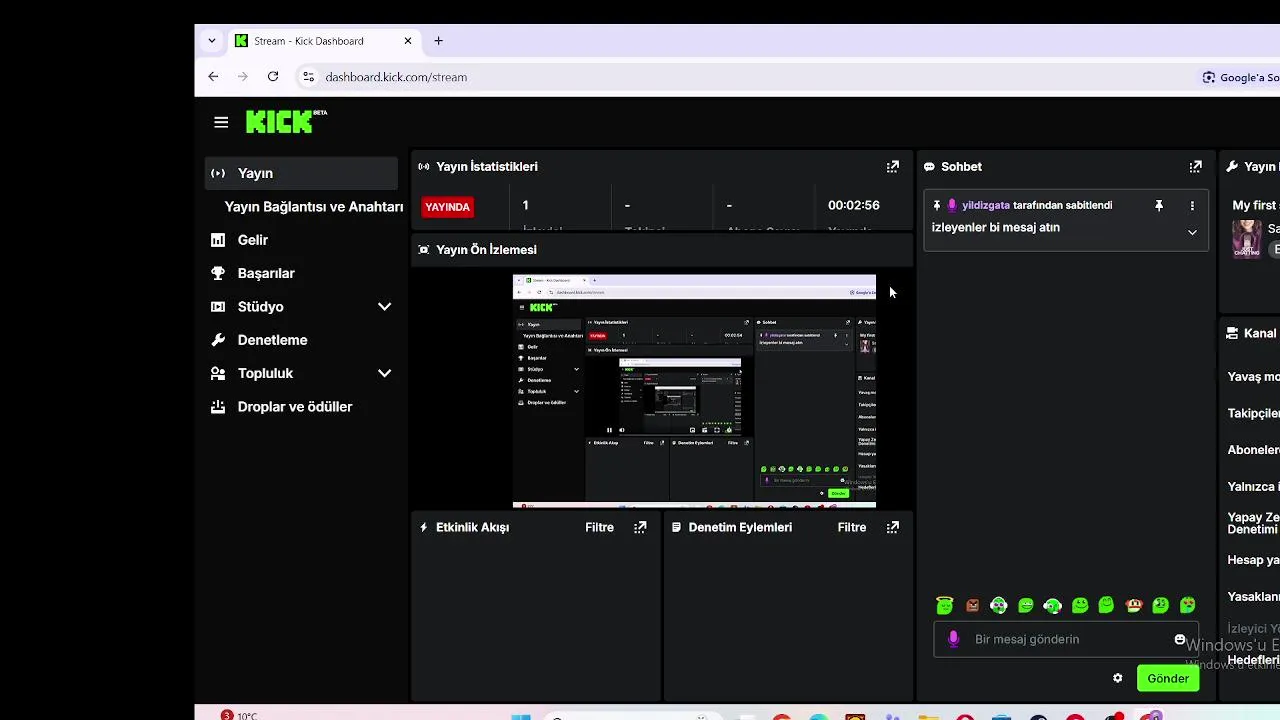
Task: Open the weather widget showing 10°C
Action: [240, 715]
